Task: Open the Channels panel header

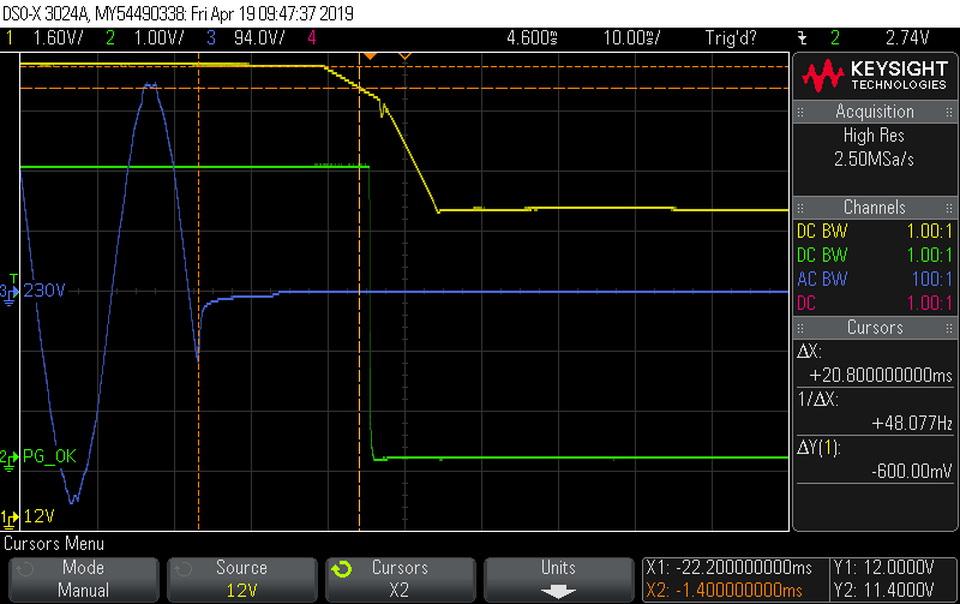Action: pyautogui.click(x=874, y=207)
